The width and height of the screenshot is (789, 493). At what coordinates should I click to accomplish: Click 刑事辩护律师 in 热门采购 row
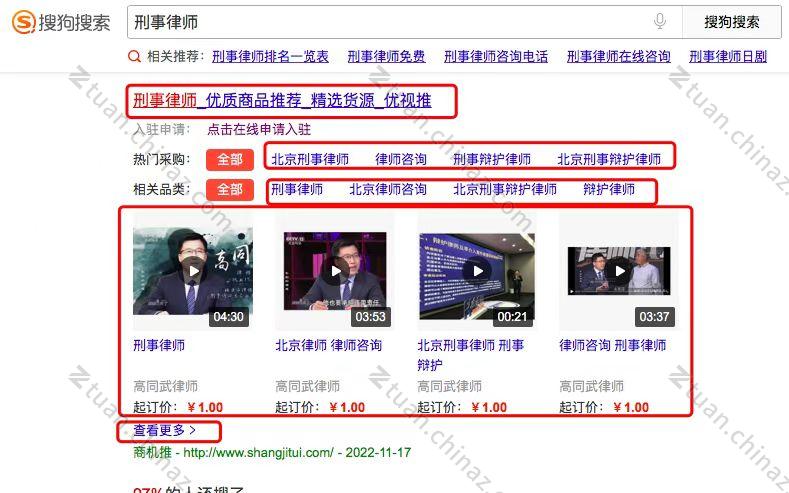(492, 159)
